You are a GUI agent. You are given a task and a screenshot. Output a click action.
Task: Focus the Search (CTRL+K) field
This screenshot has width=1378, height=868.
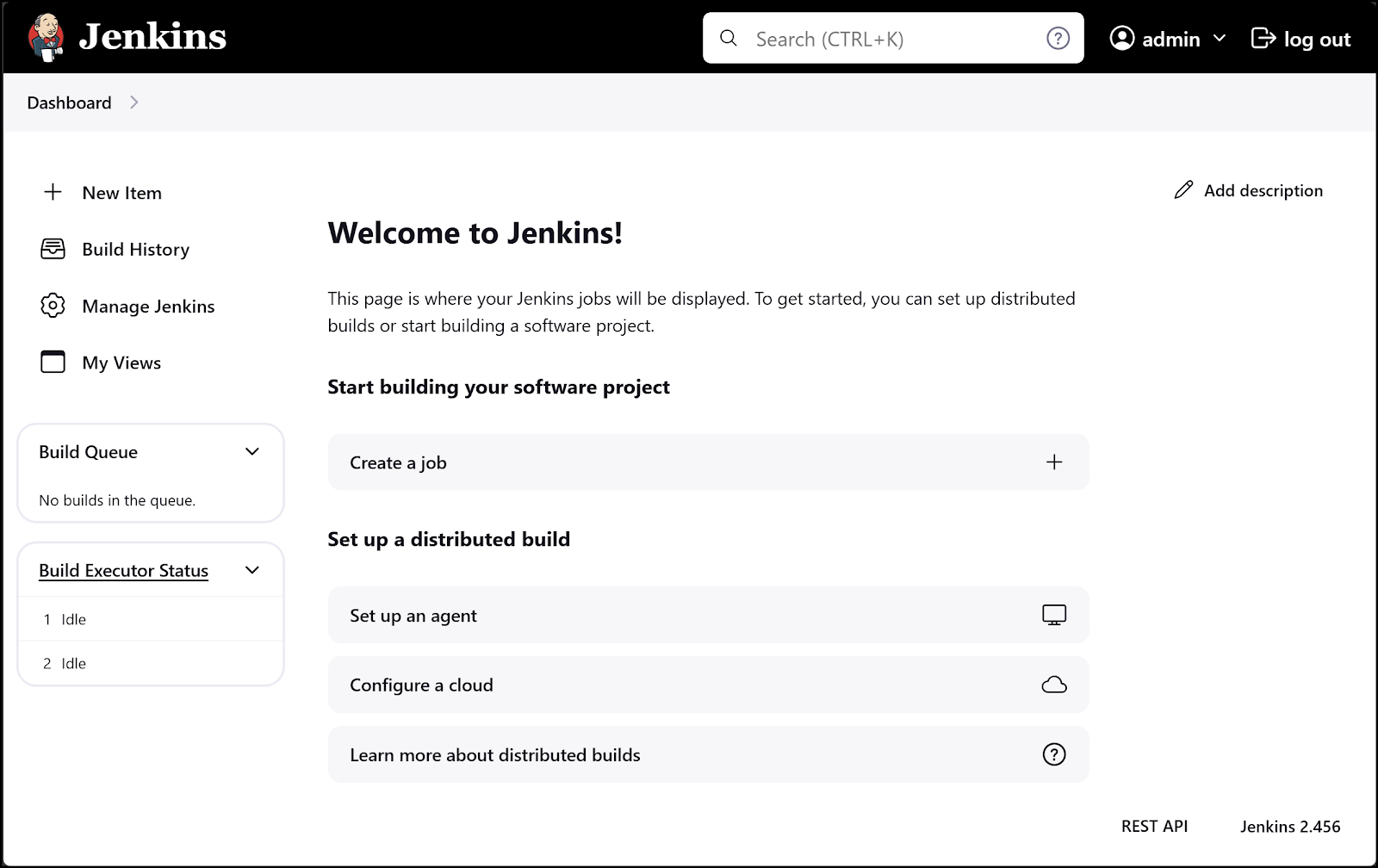[892, 39]
